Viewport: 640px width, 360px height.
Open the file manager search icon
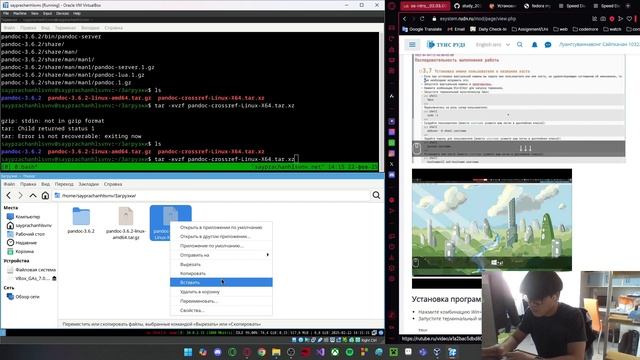pos(376,196)
